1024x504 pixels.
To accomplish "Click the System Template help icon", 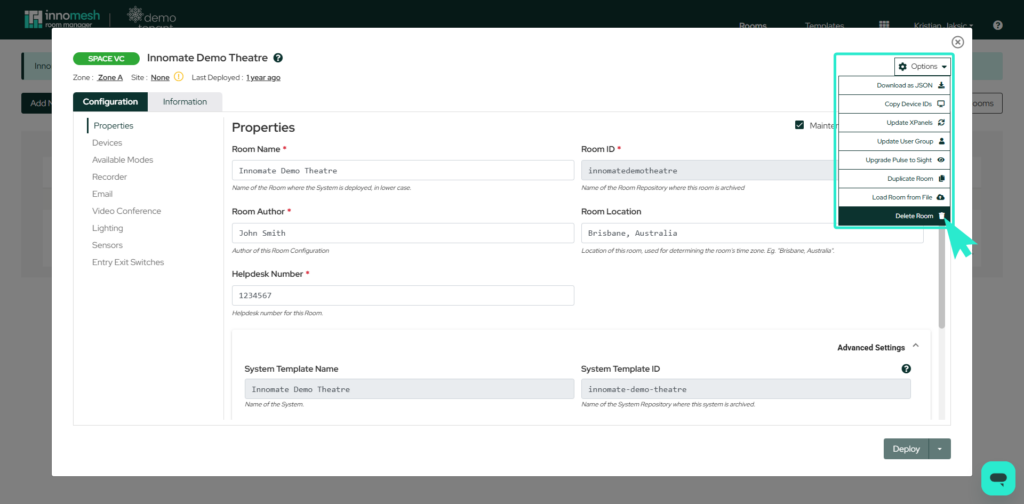I will tap(906, 369).
